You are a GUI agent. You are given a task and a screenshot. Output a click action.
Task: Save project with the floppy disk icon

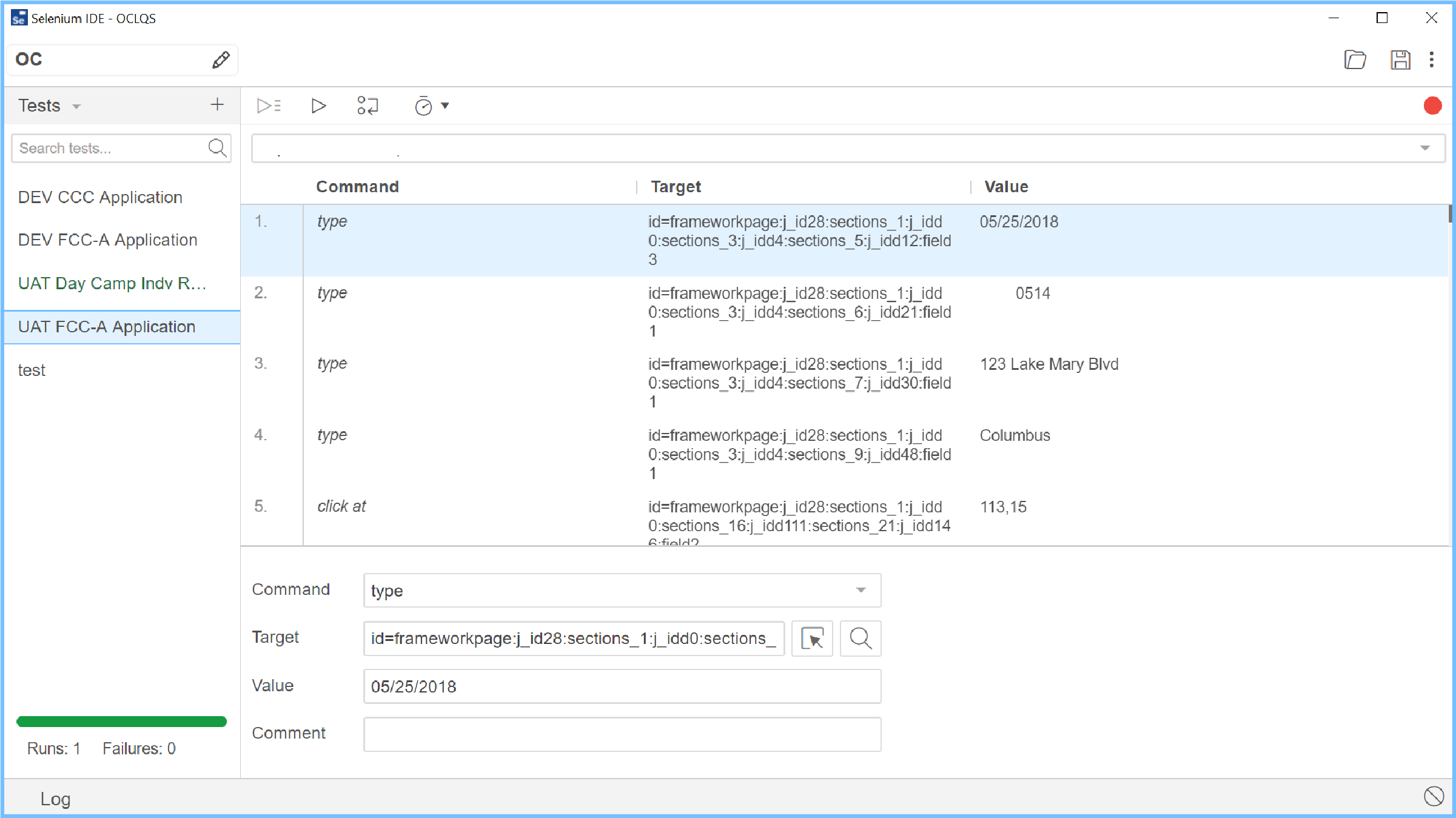click(x=1400, y=59)
